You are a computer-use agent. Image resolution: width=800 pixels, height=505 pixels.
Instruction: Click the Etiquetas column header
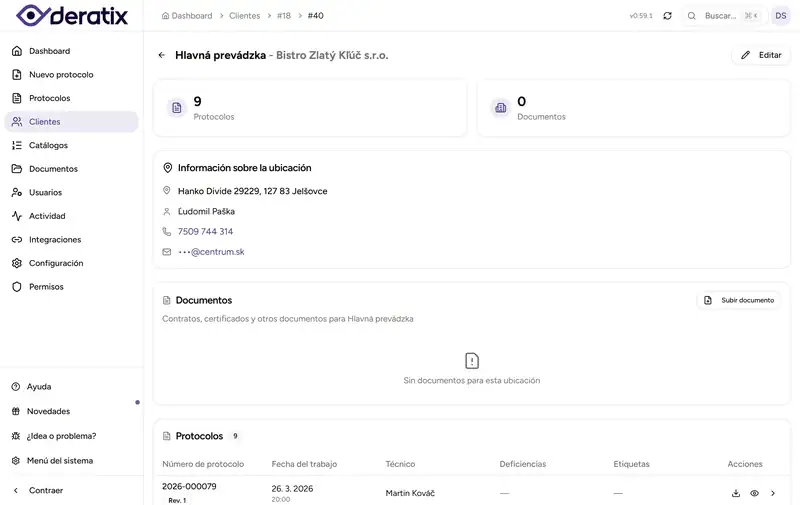tap(631, 464)
